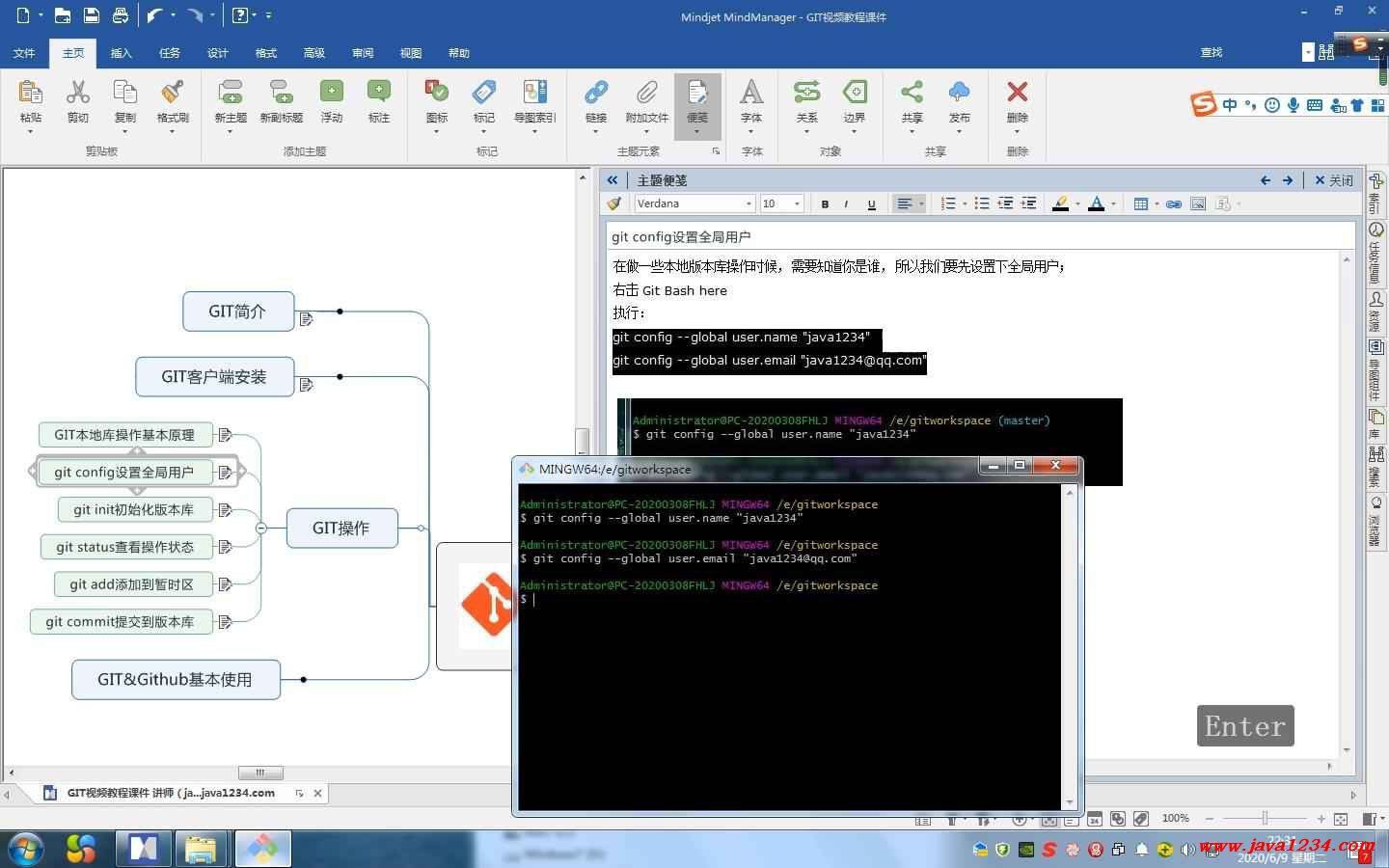Click the notes vertical scrollbar down arrow

1347,749
